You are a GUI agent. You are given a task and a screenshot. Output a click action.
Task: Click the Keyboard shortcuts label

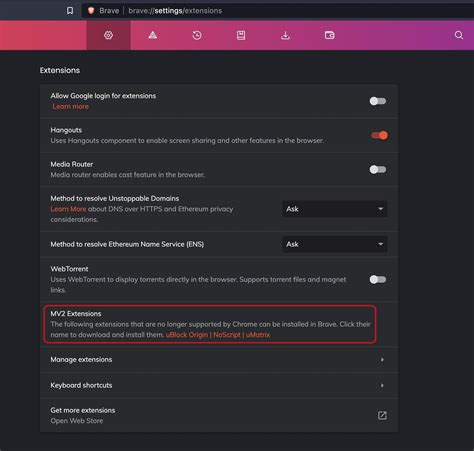coord(81,385)
